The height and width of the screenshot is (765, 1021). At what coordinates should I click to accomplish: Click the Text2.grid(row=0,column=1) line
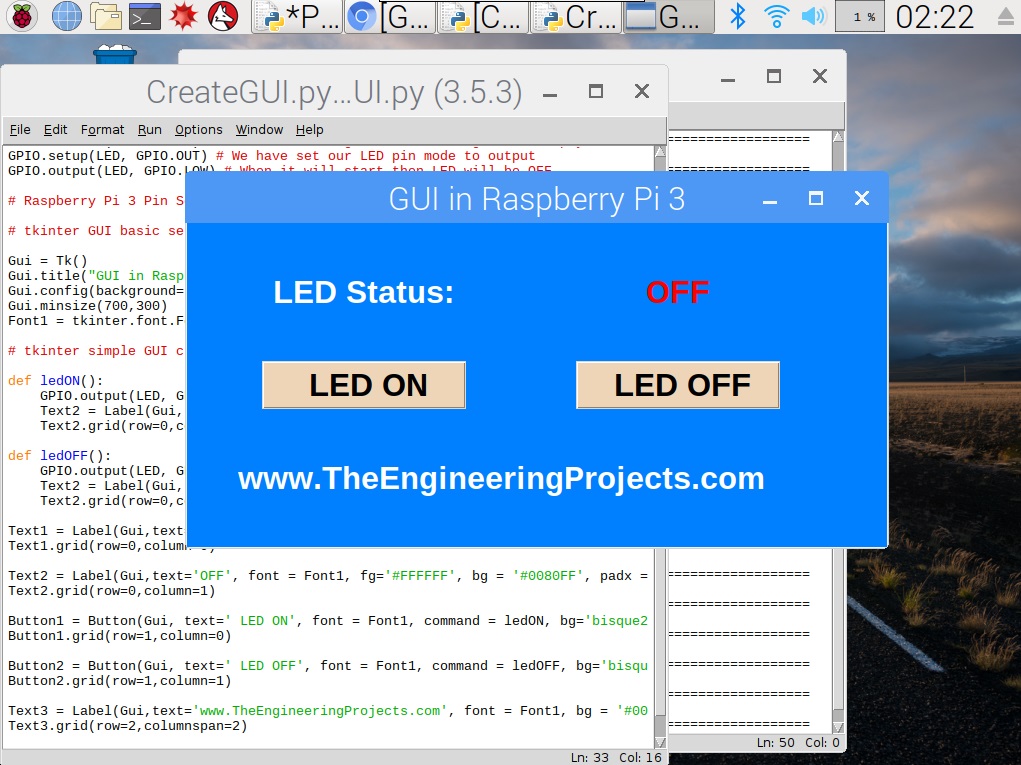111,591
